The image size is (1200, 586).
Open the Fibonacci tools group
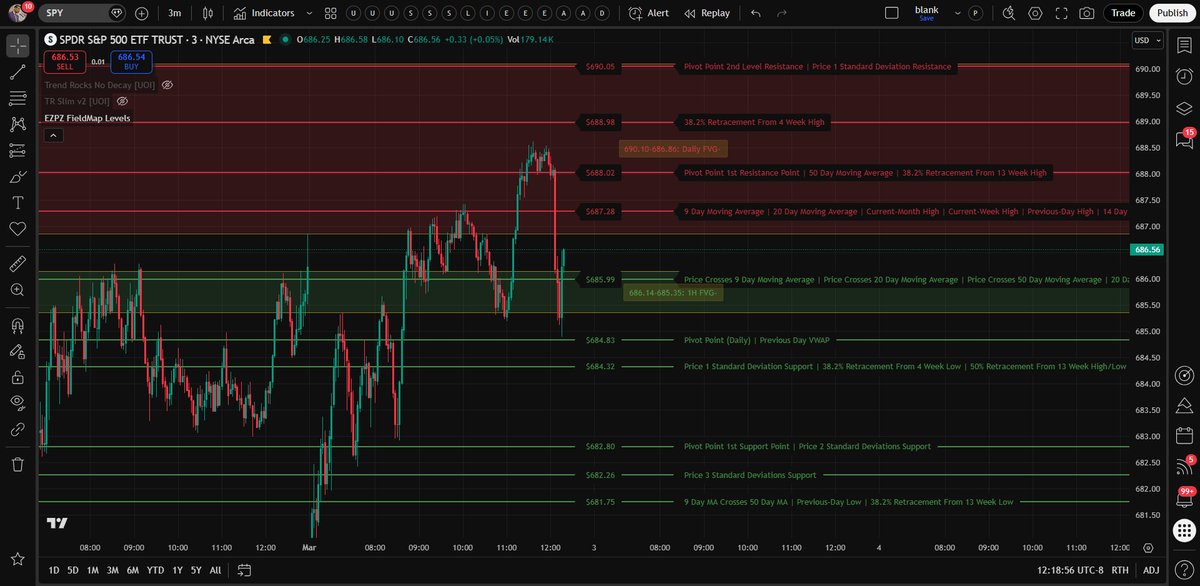click(x=17, y=98)
